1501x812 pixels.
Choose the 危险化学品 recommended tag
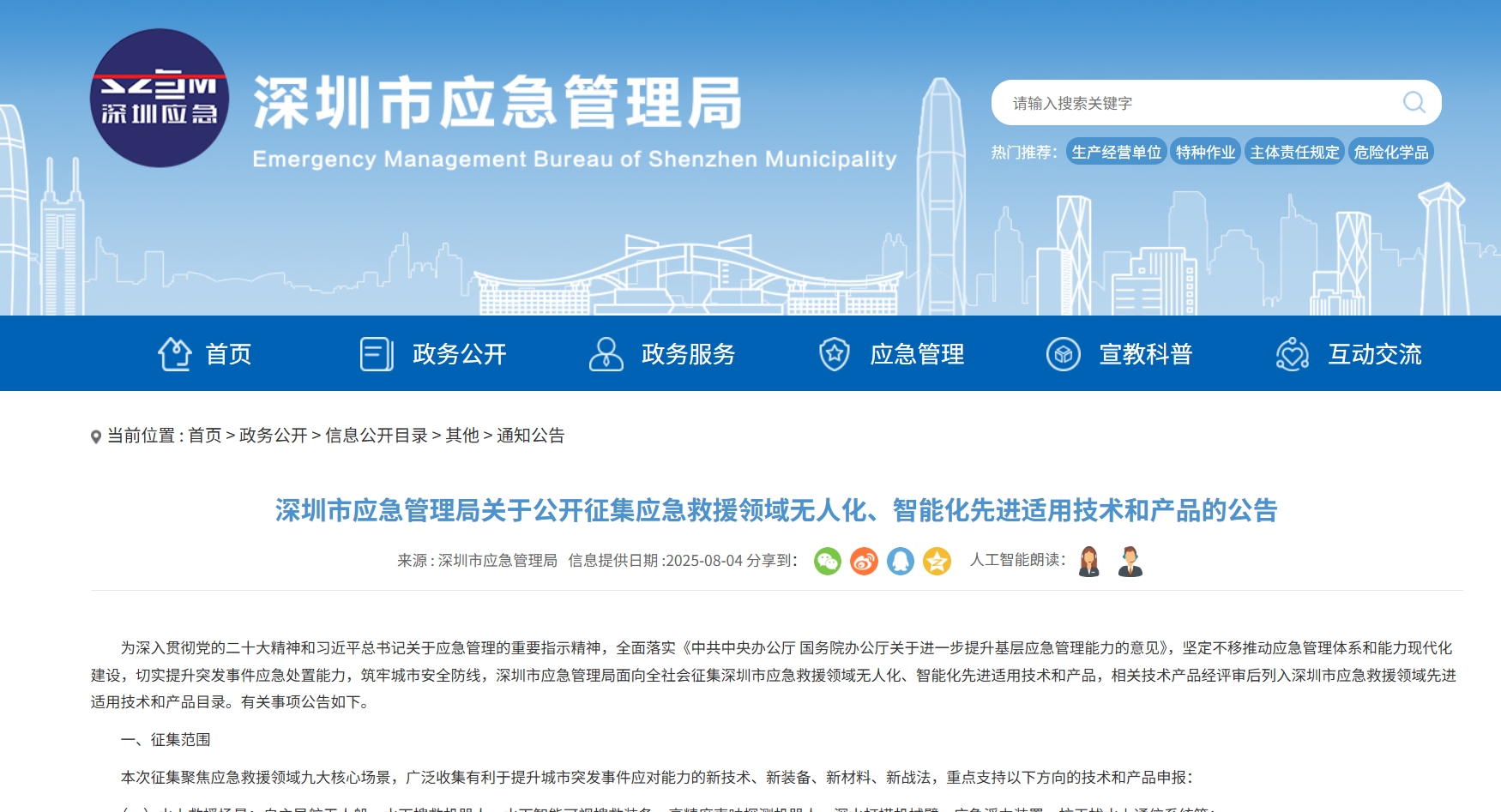pyautogui.click(x=1390, y=152)
